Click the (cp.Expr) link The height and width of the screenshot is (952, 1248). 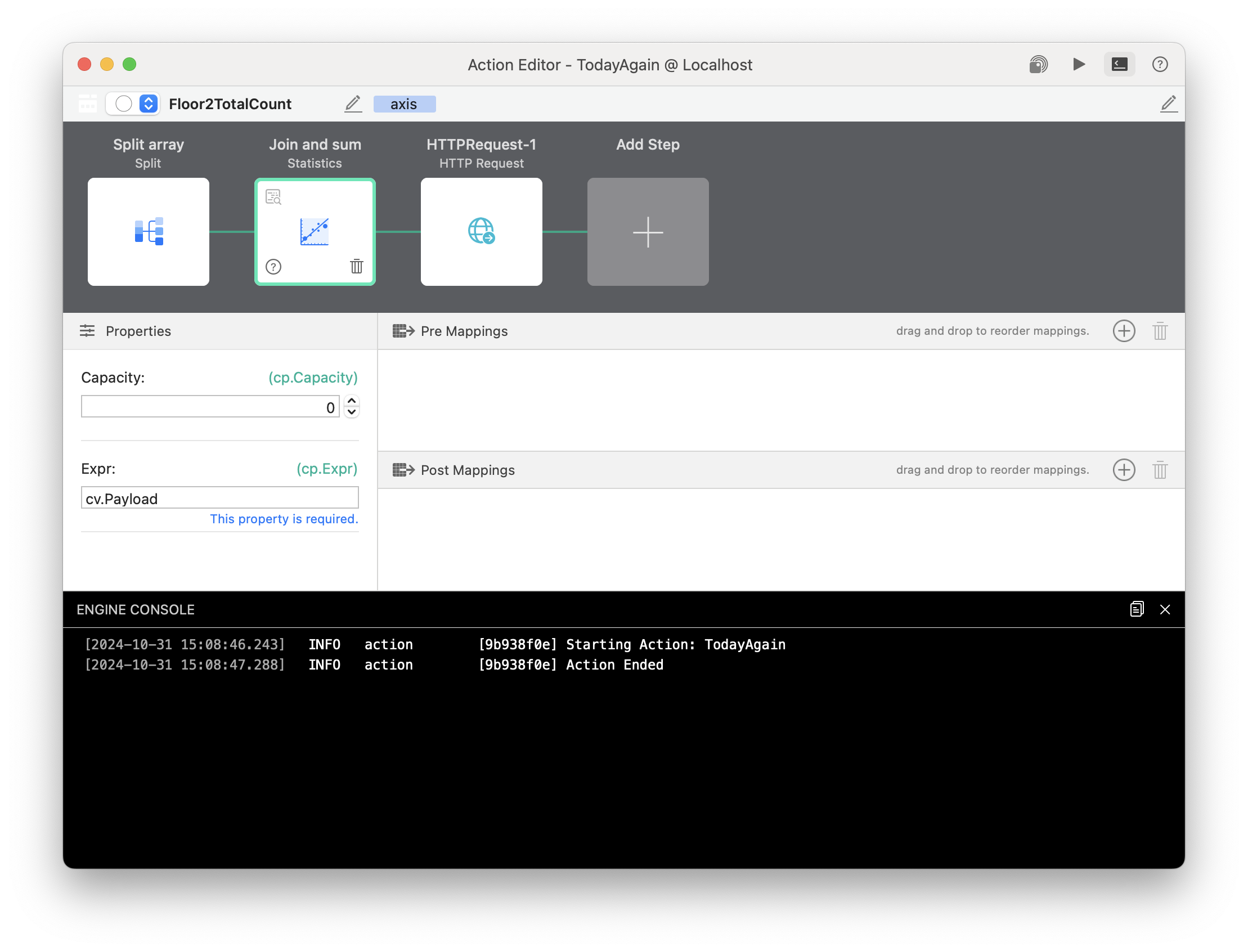(327, 469)
